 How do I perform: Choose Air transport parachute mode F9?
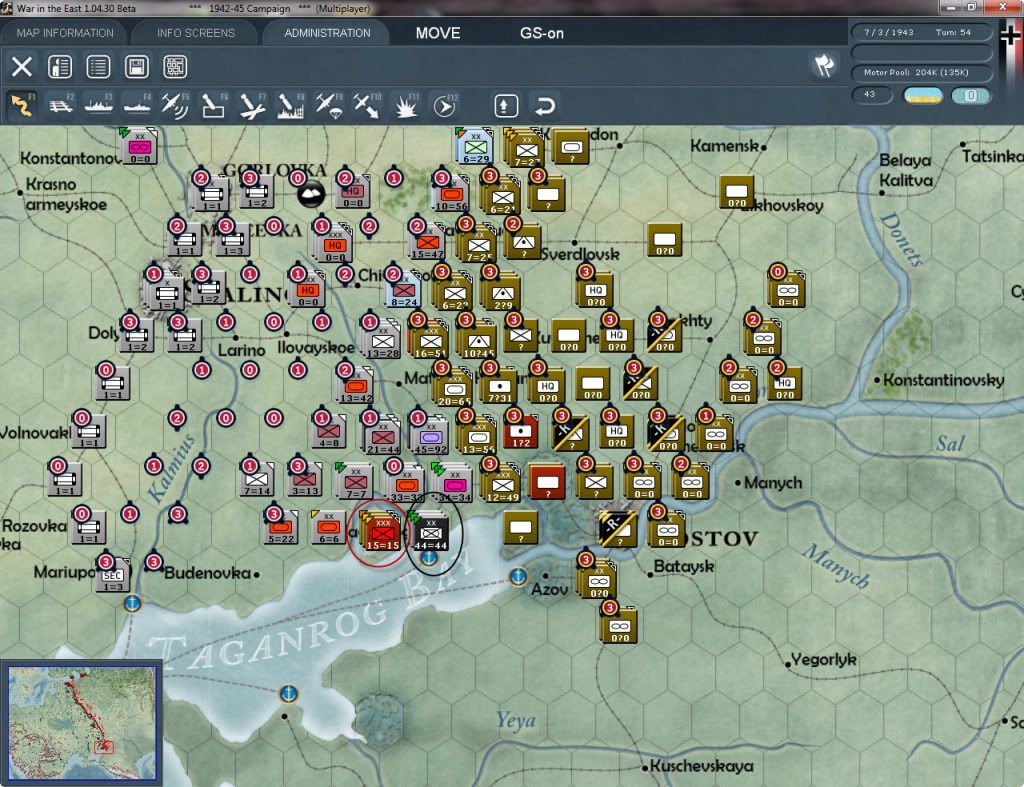[328, 105]
